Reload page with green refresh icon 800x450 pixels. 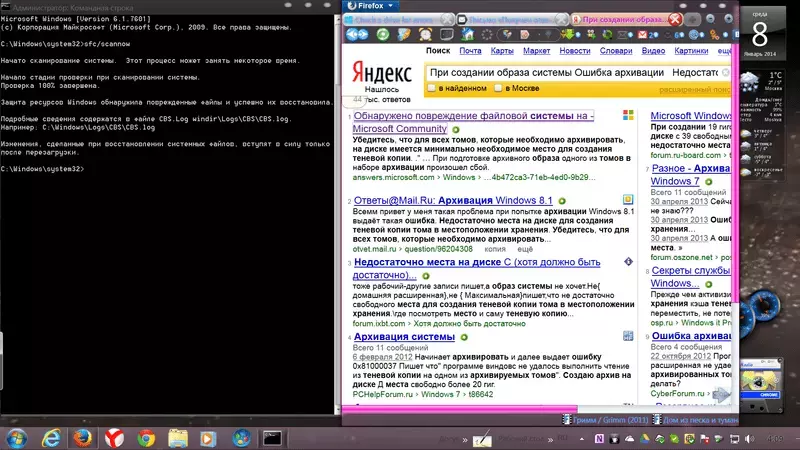point(383,34)
